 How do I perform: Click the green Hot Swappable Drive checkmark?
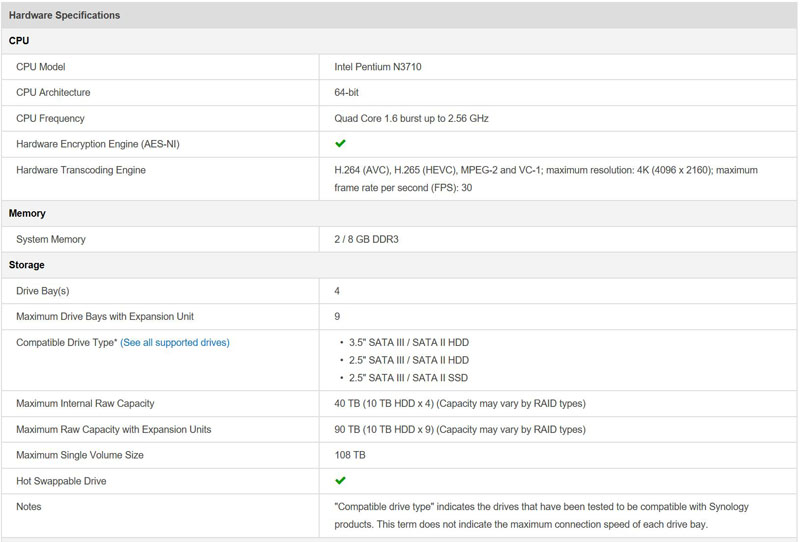(x=341, y=481)
